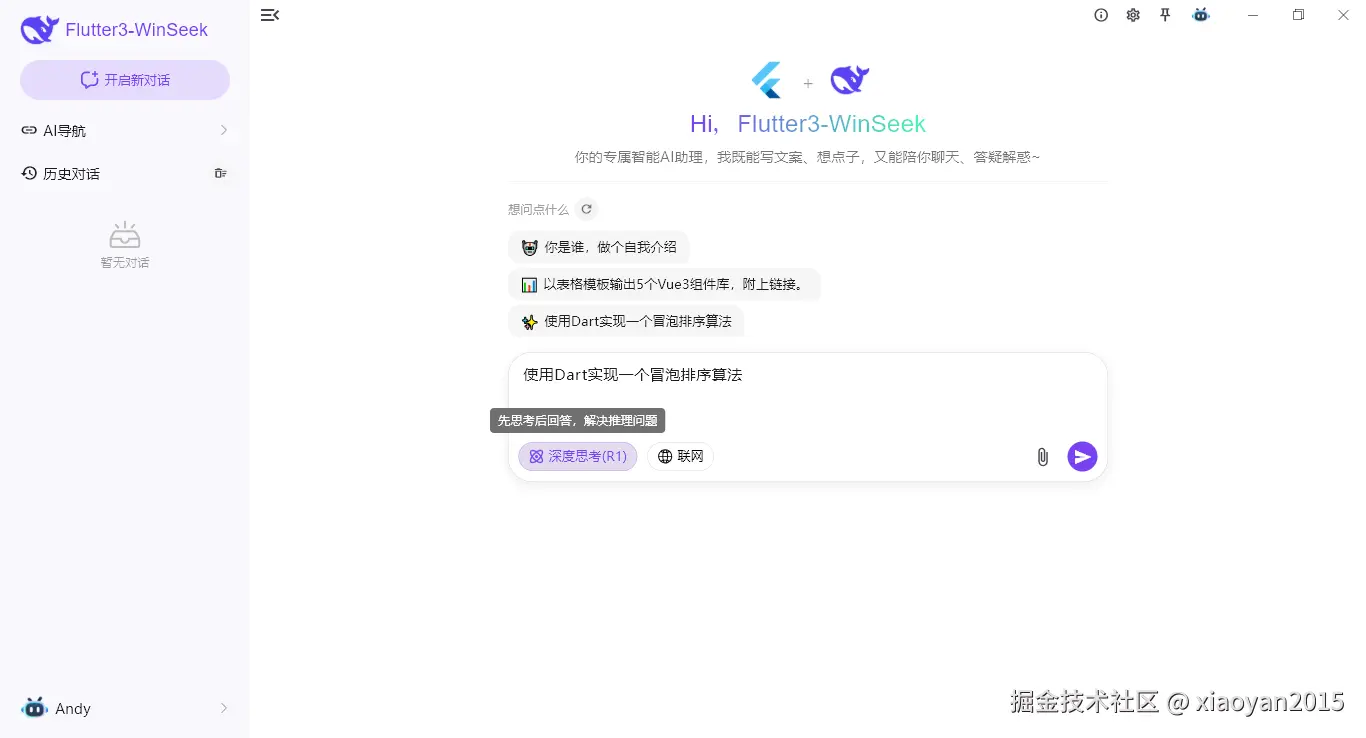This screenshot has width=1366, height=738.
Task: Expand the Andy account panel
Action: pyautogui.click(x=222, y=708)
